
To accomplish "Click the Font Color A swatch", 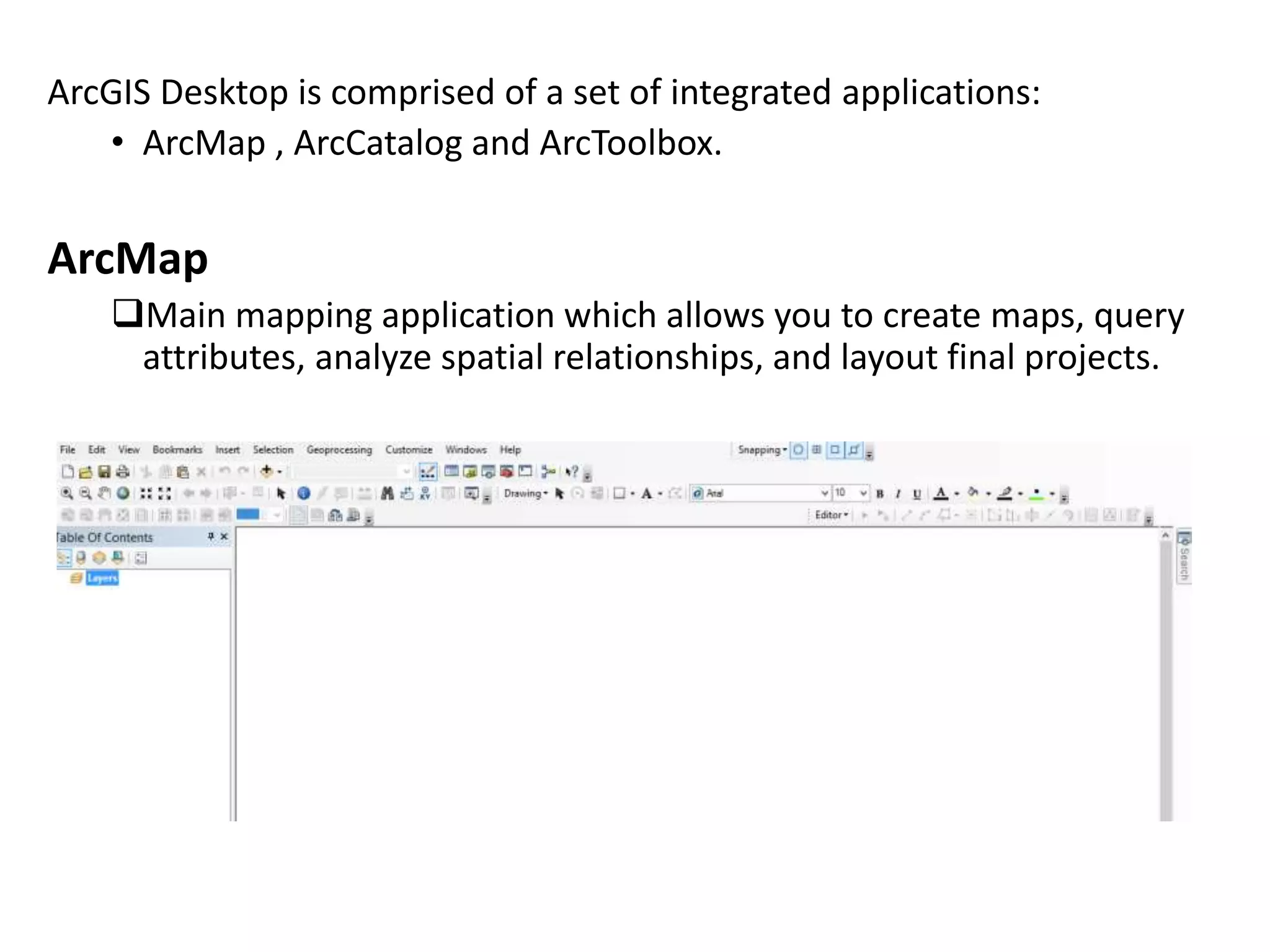I will pyautogui.click(x=941, y=494).
